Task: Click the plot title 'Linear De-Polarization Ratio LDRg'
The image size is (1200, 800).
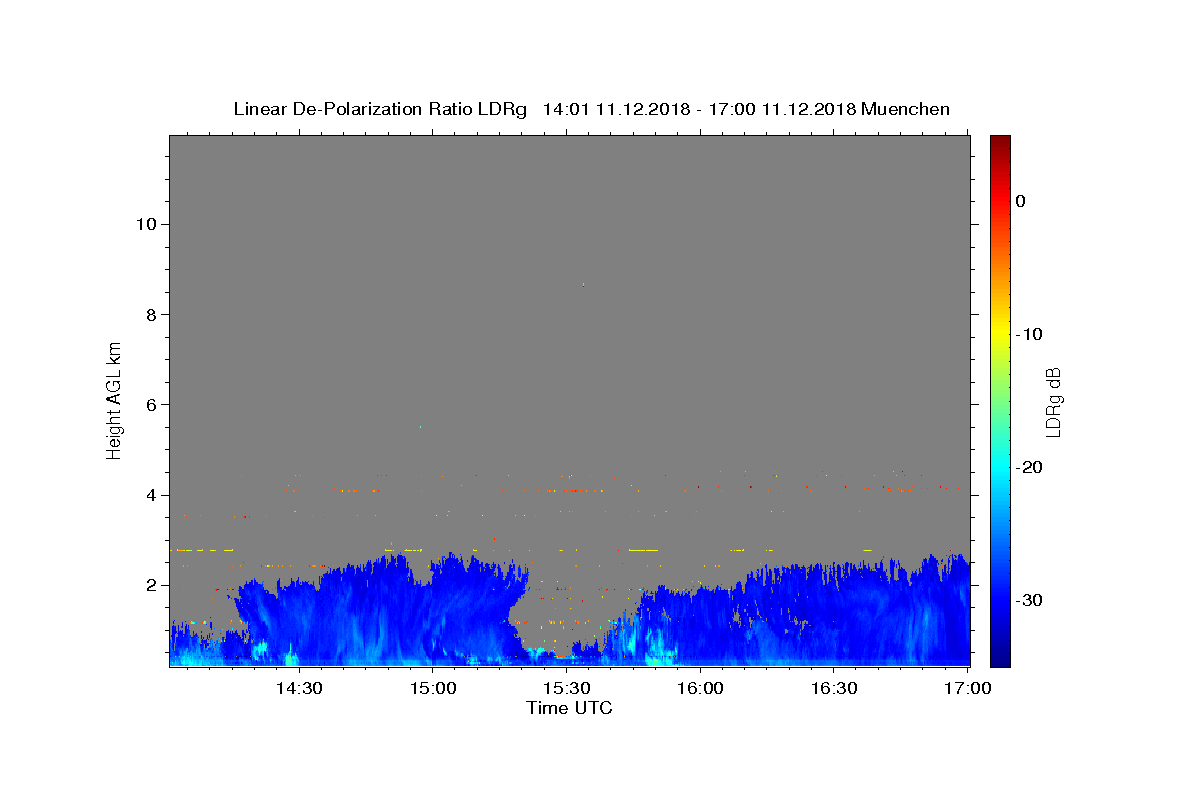Action: point(379,109)
